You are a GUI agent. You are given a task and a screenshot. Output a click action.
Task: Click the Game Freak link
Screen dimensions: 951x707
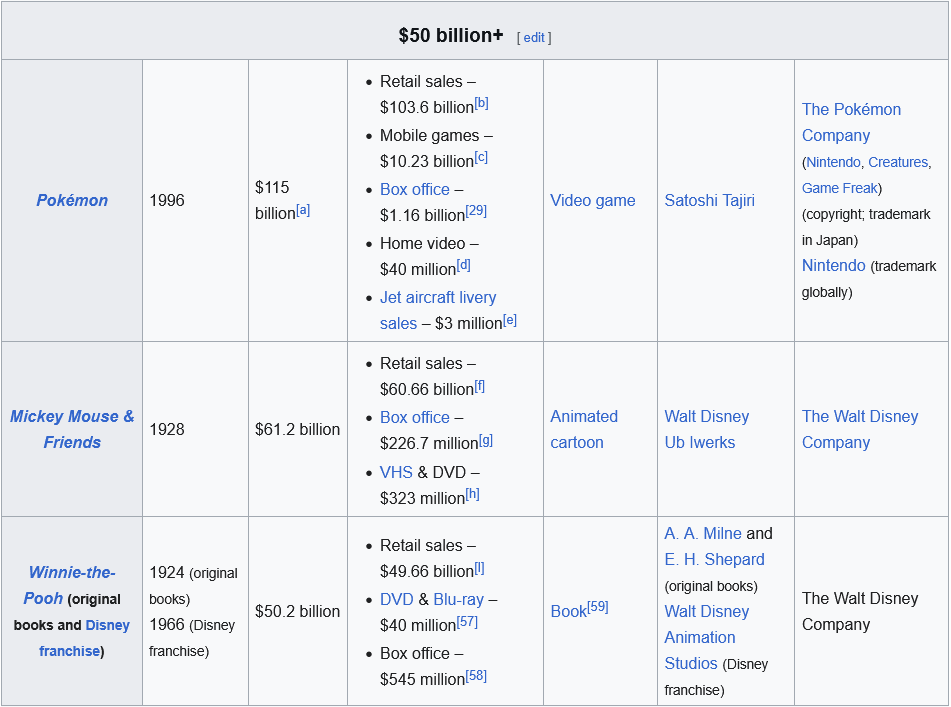[x=839, y=188]
